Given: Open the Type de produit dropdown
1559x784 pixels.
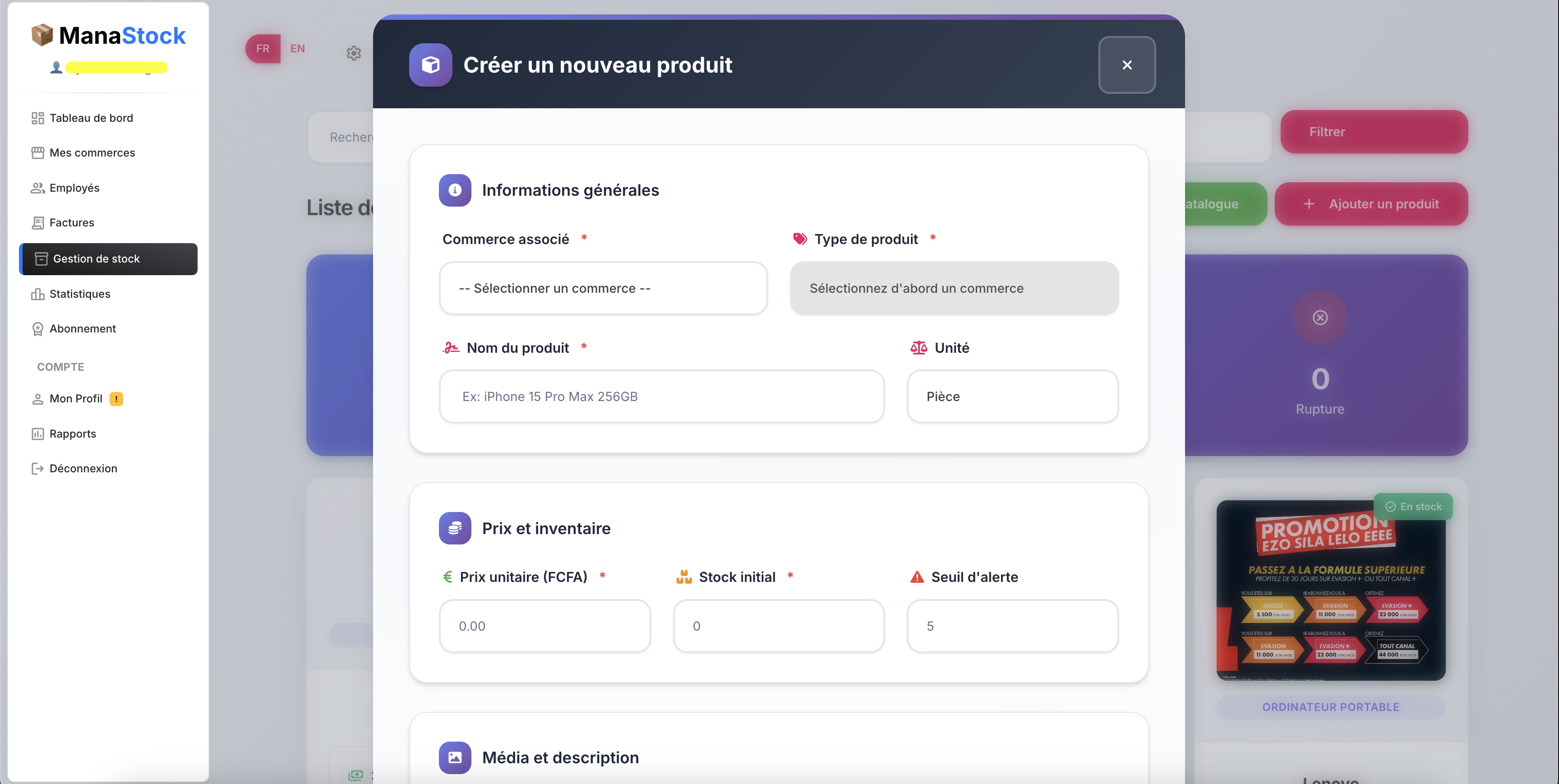Looking at the screenshot, I should click(954, 288).
